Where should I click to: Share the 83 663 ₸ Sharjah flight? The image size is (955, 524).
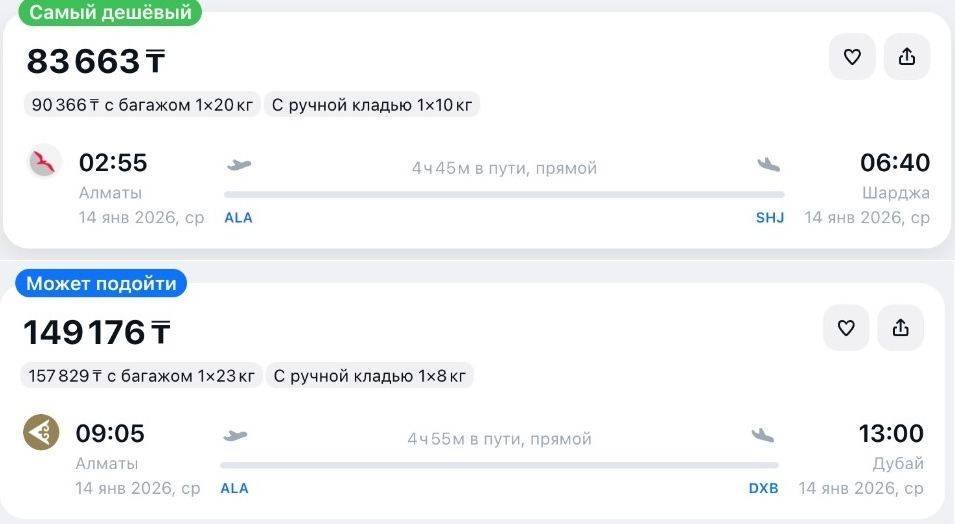coord(907,57)
